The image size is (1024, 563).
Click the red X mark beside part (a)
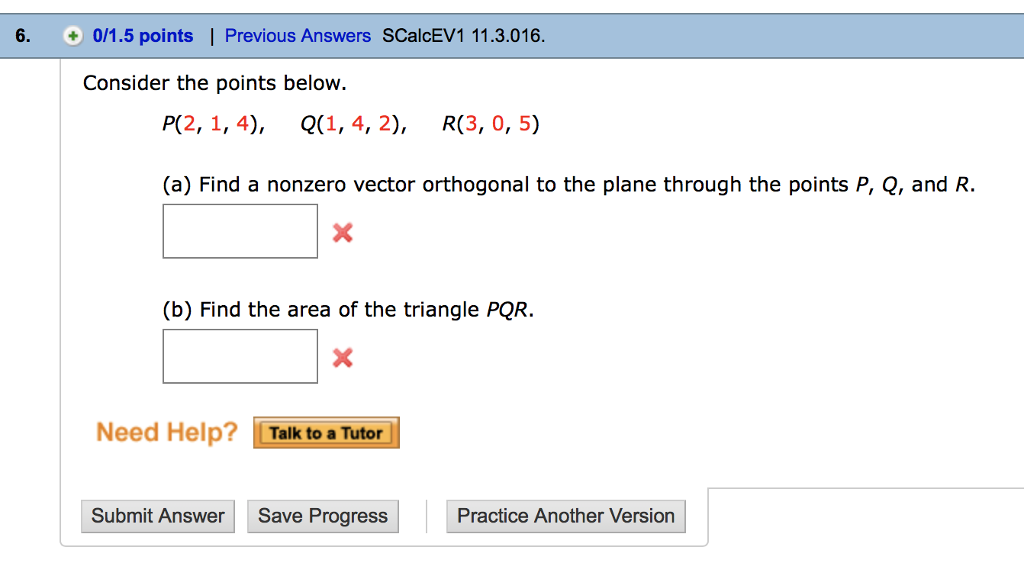click(x=343, y=233)
